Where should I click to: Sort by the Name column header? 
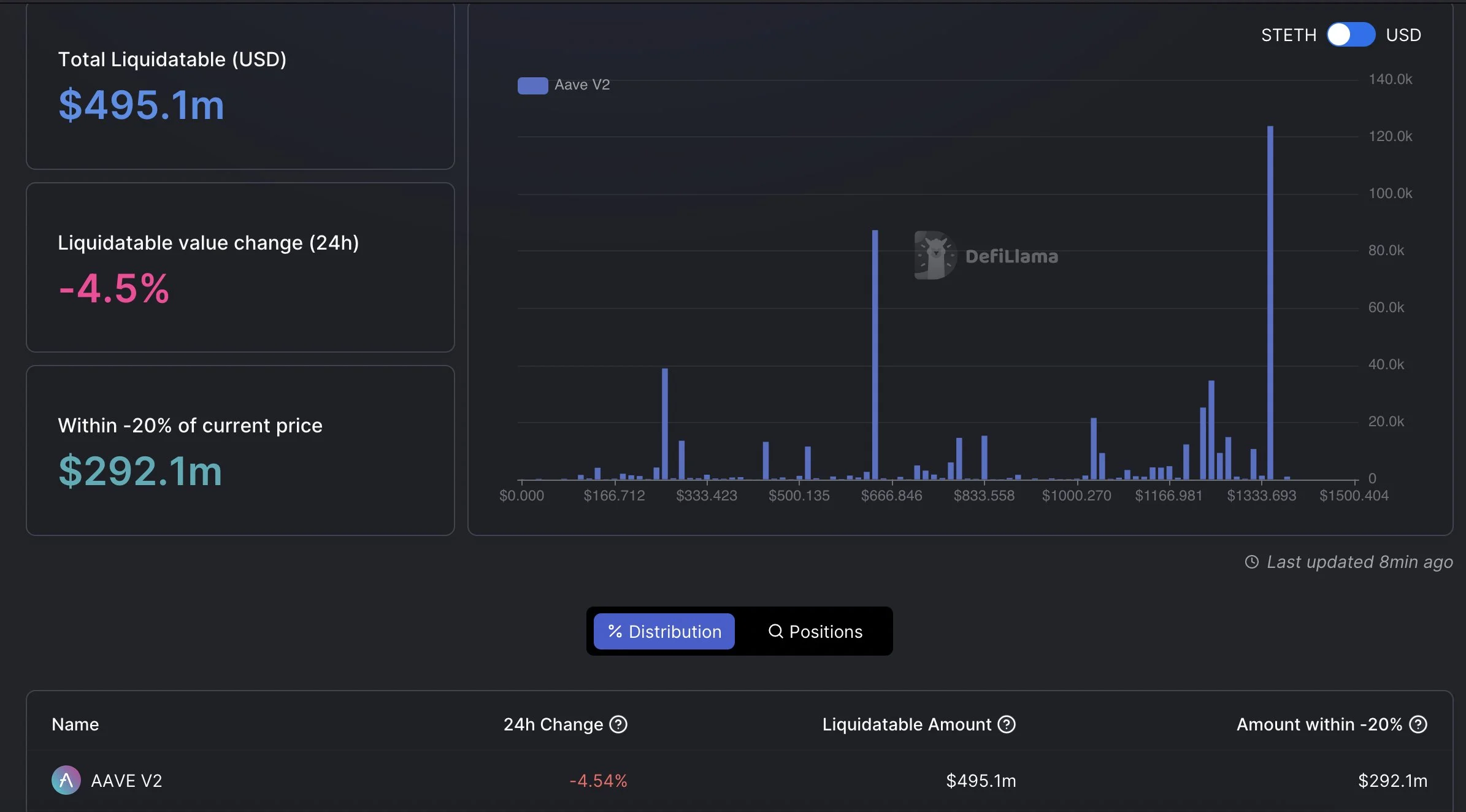(75, 724)
